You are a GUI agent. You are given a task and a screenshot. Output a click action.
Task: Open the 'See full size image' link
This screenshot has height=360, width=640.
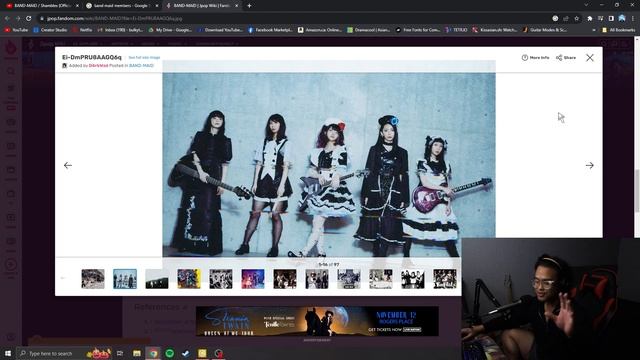pyautogui.click(x=144, y=58)
